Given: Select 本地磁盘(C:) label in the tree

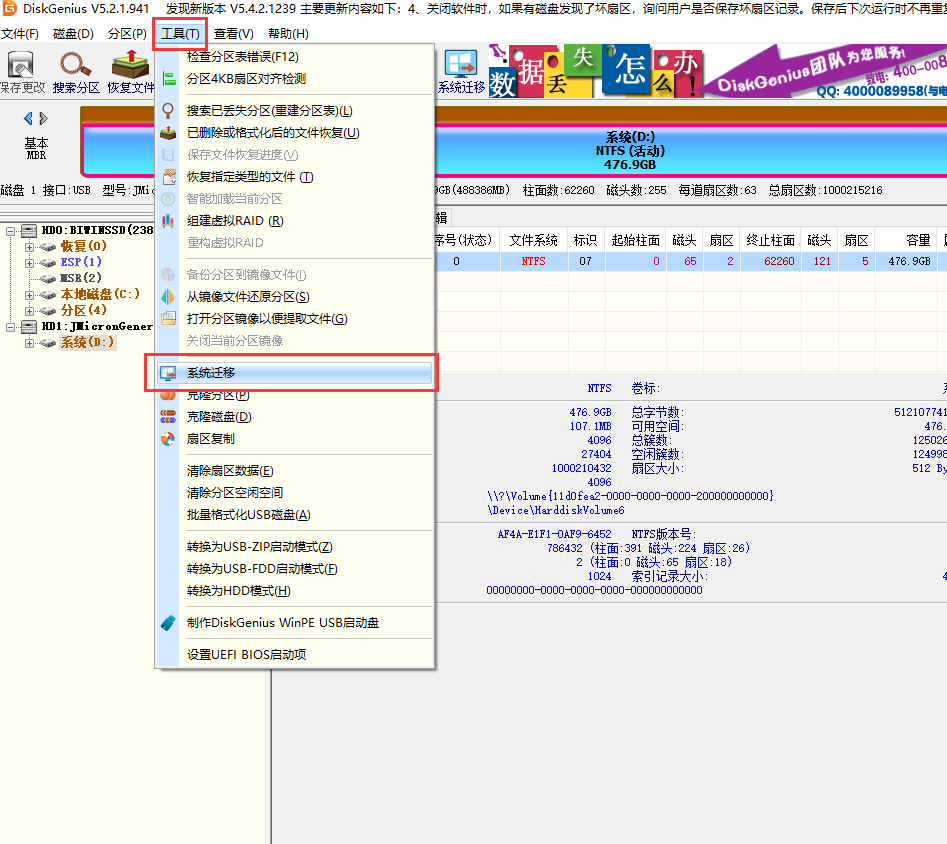Looking at the screenshot, I should [x=100, y=294].
